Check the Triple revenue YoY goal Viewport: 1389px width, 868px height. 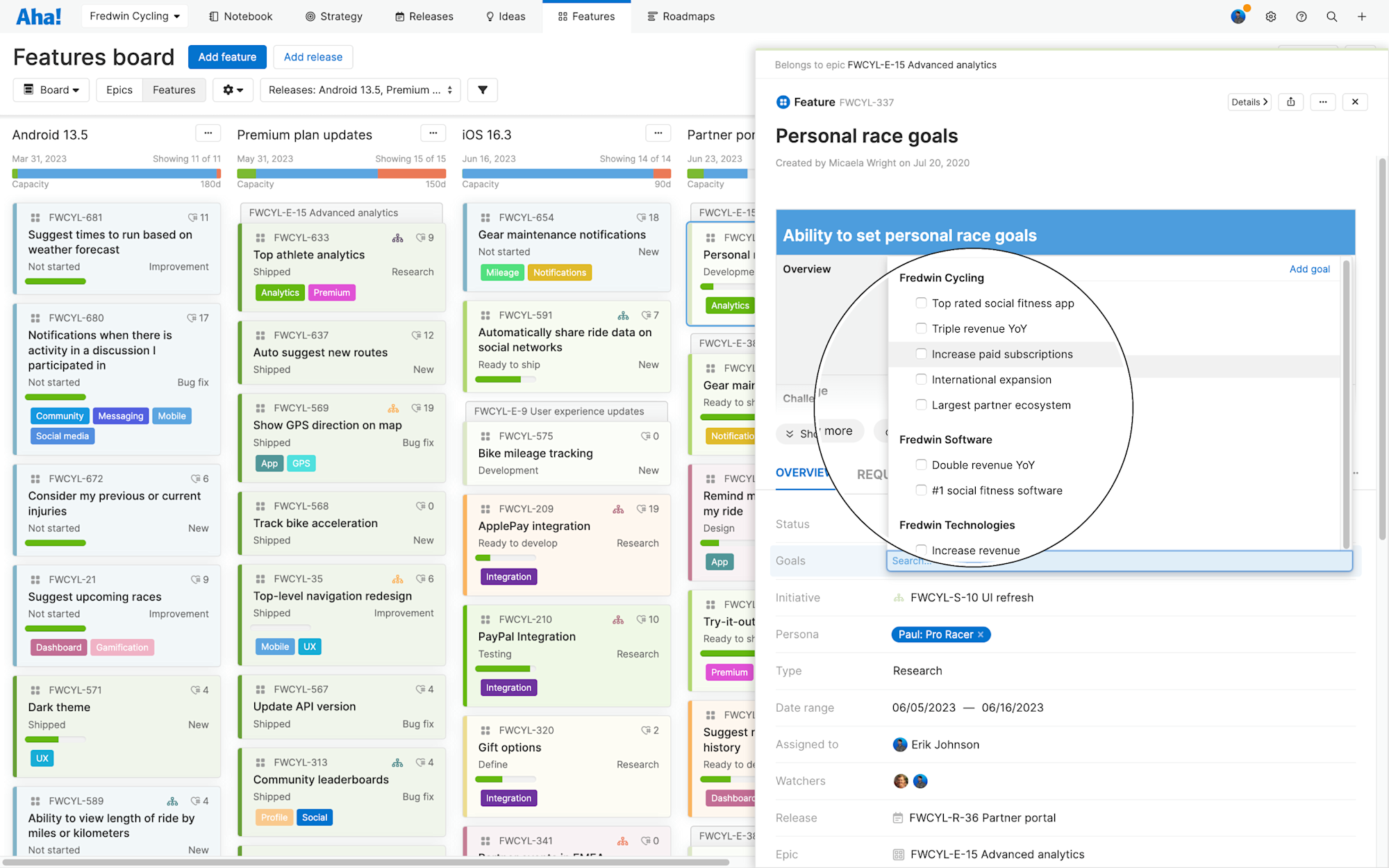click(921, 328)
